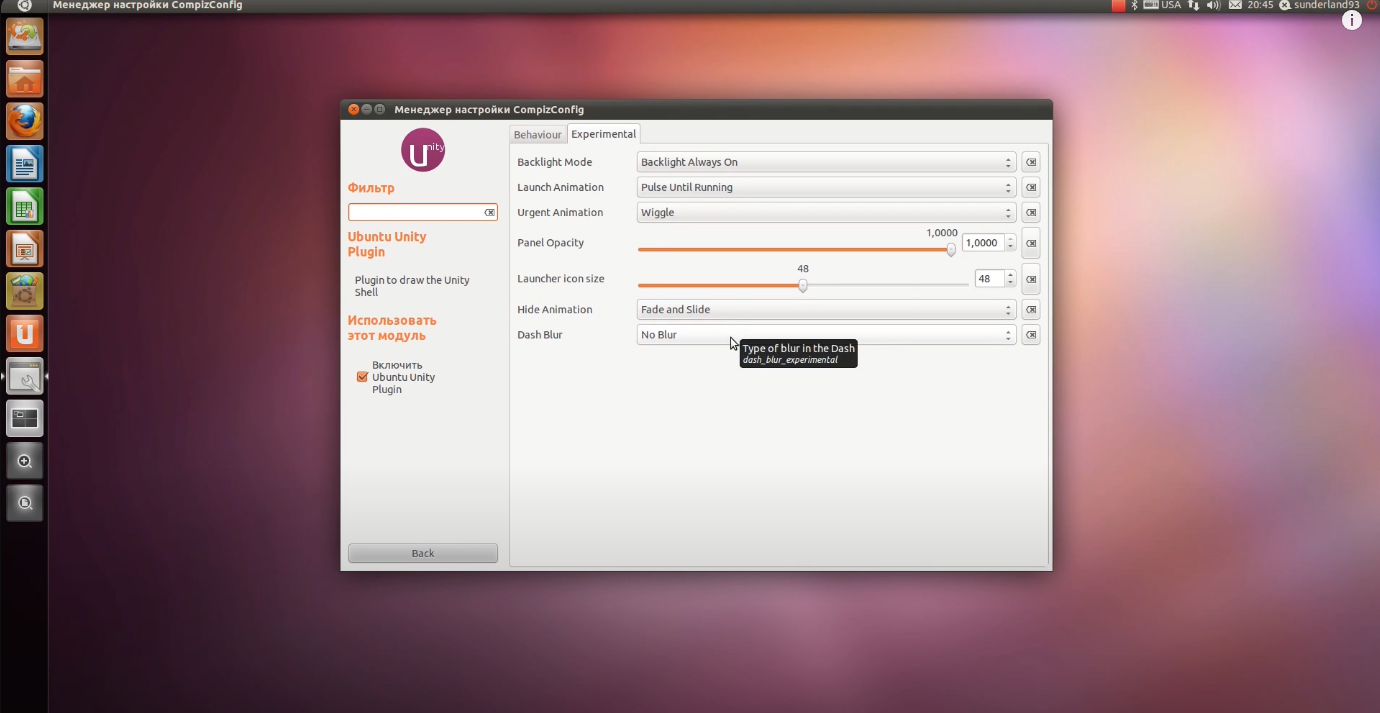Click the Panel Opacity slider handle

click(x=951, y=250)
